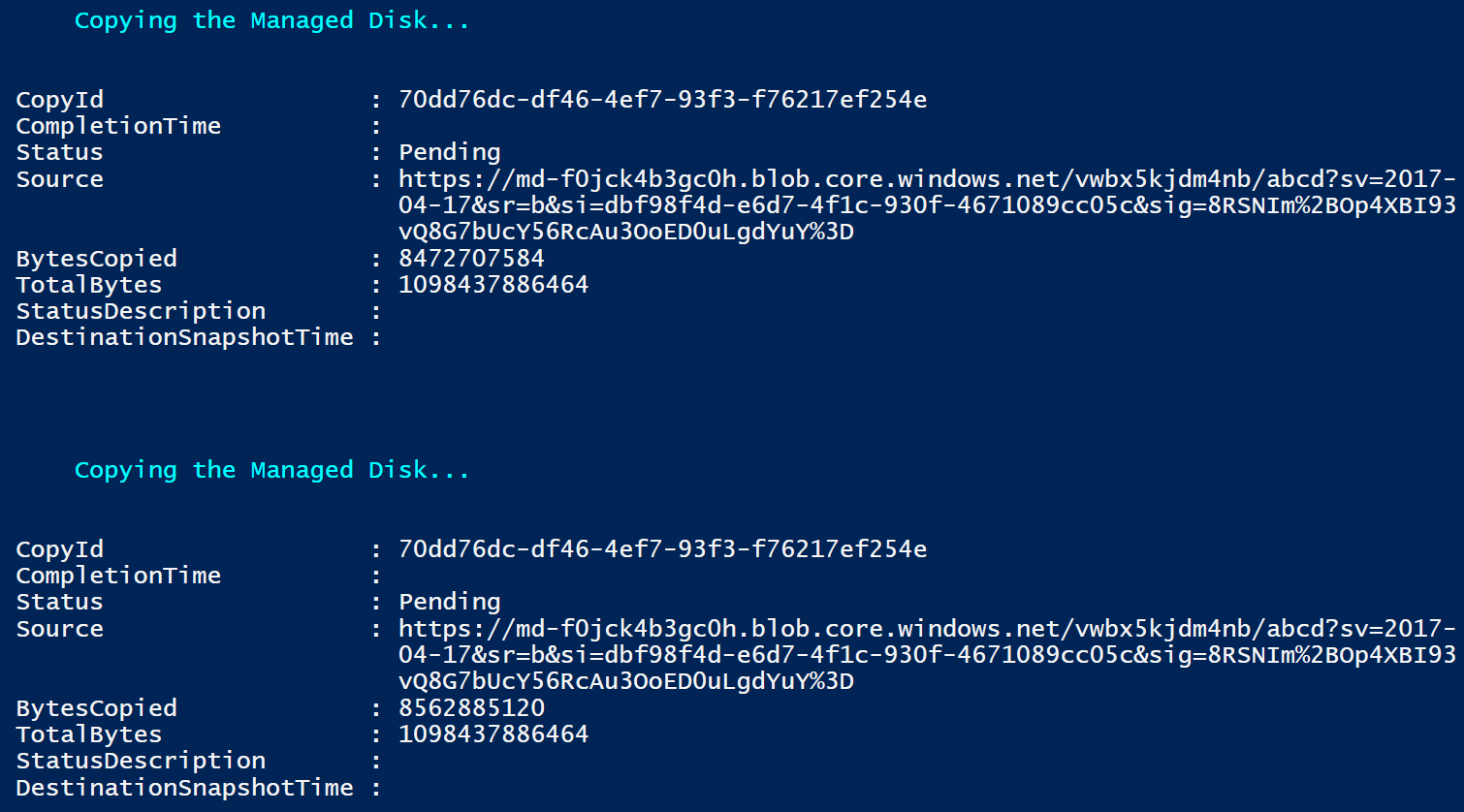Click the second TotalBytes value 1098437886464
The height and width of the screenshot is (812, 1464).
coord(493,734)
